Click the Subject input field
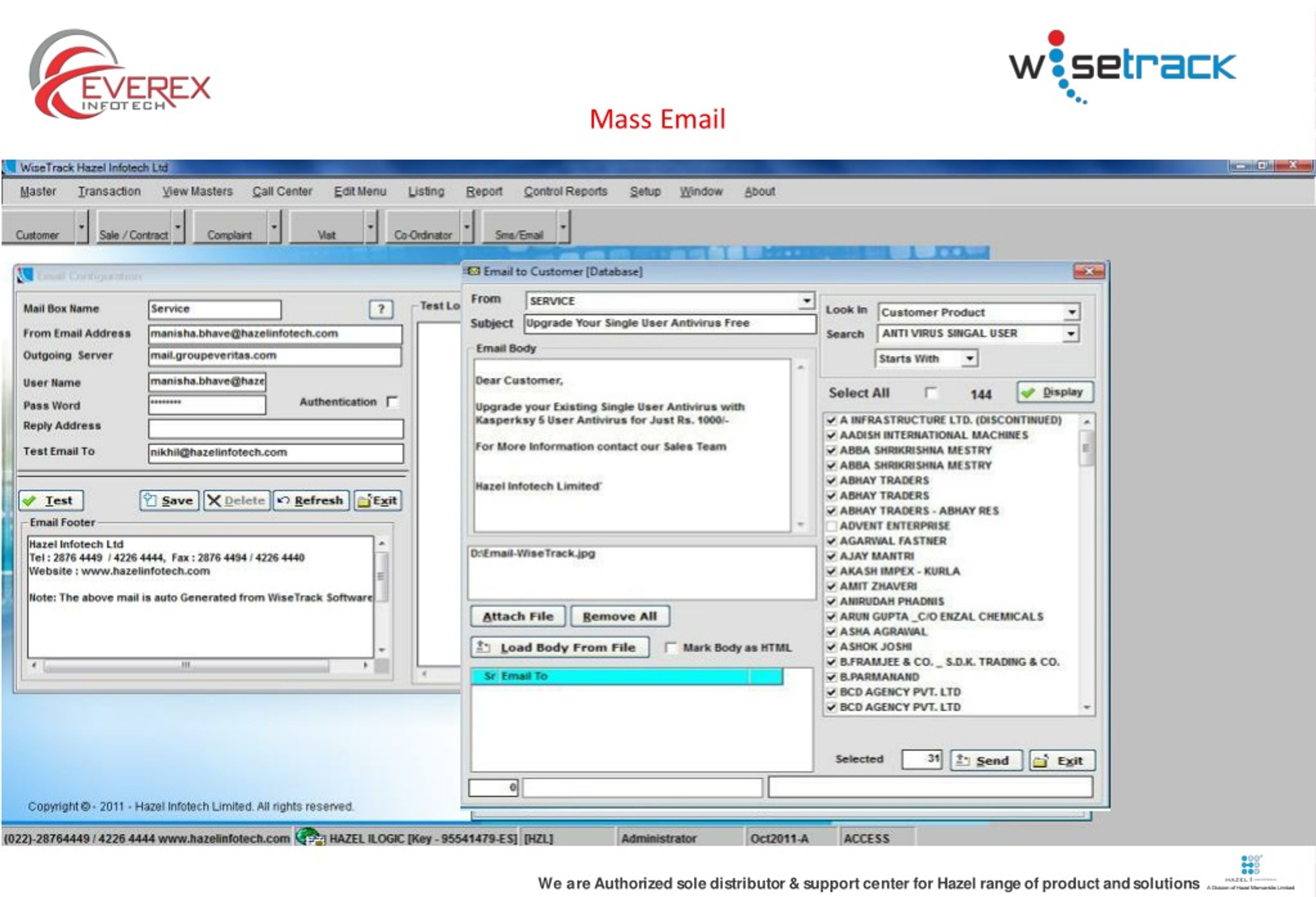This screenshot has width=1316, height=897. (x=669, y=323)
